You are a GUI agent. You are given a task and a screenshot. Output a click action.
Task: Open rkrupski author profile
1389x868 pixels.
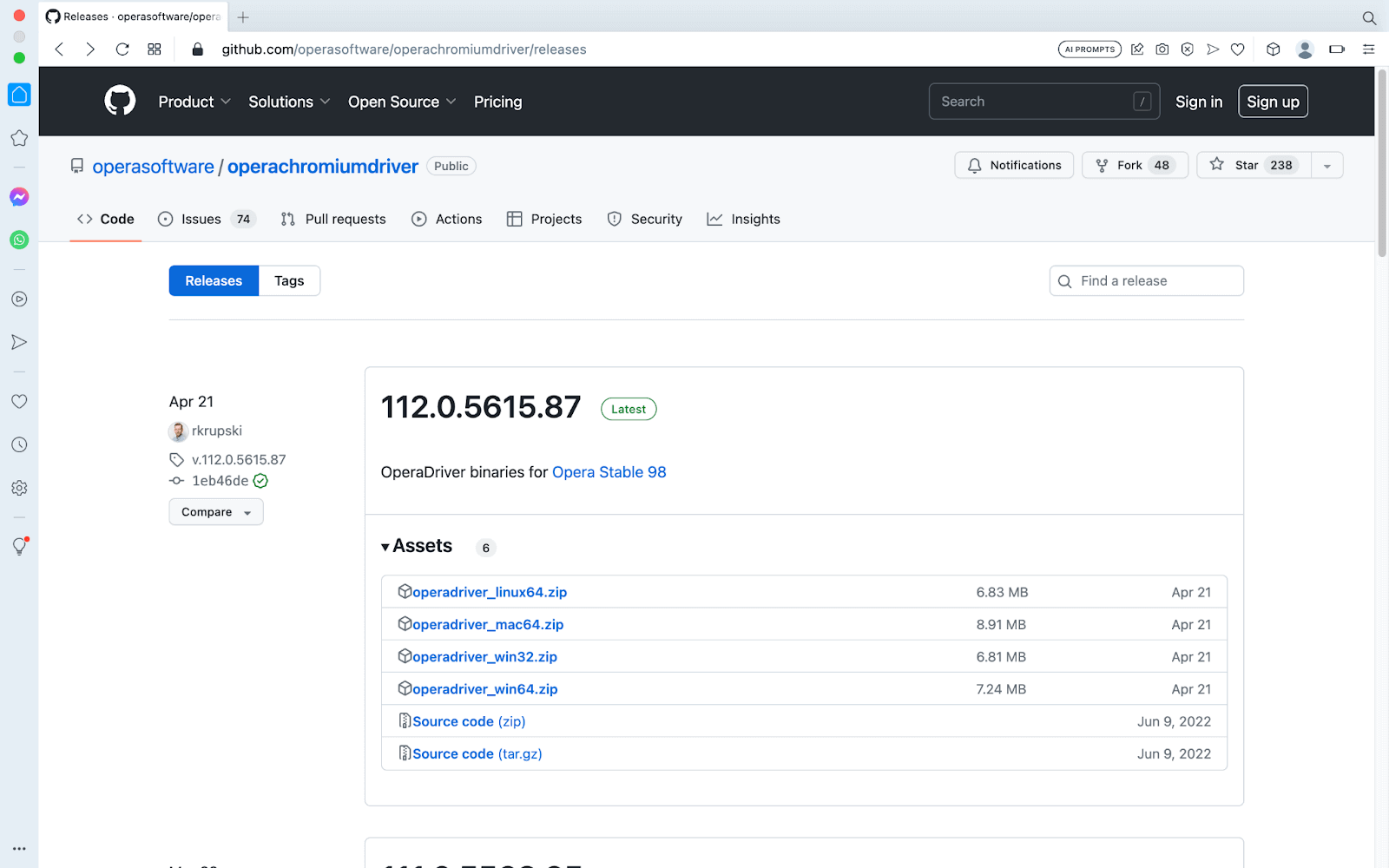click(x=217, y=431)
